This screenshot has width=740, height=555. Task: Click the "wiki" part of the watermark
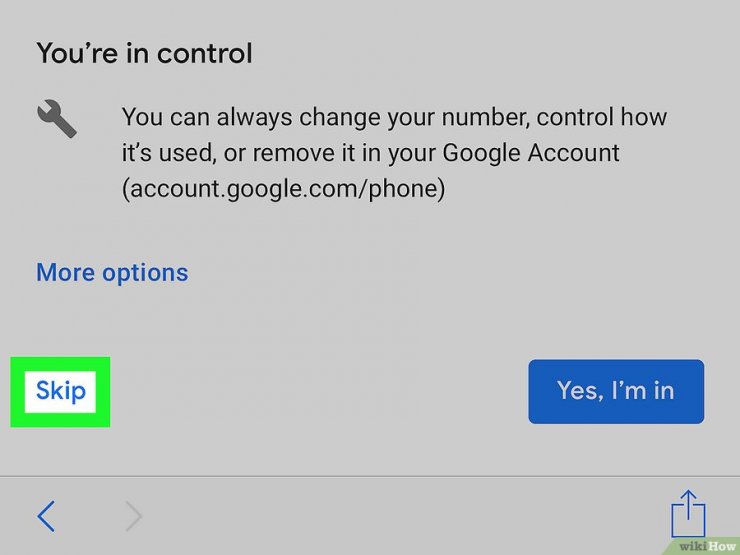pyautogui.click(x=693, y=546)
